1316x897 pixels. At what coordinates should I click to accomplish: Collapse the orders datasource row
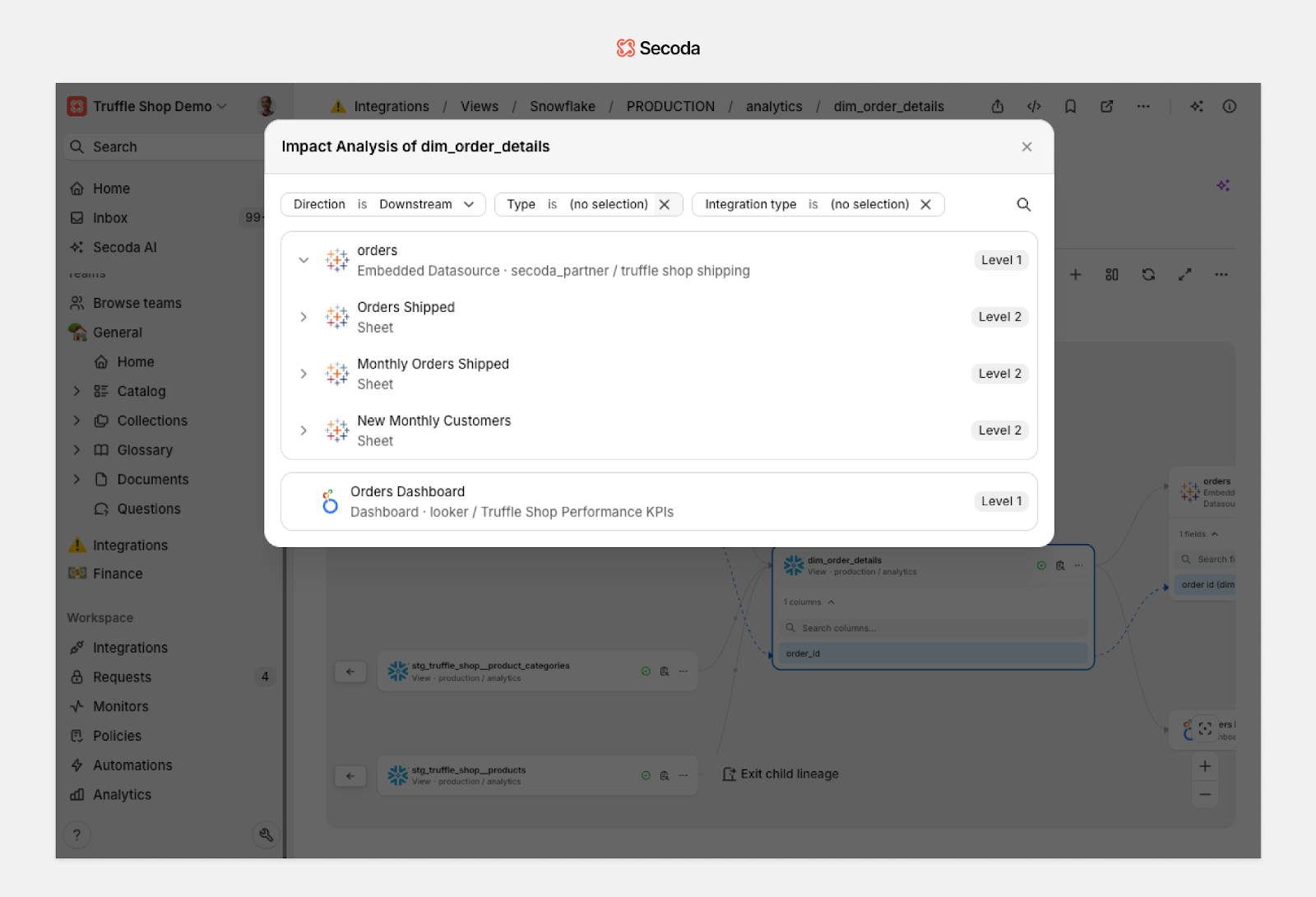304,260
